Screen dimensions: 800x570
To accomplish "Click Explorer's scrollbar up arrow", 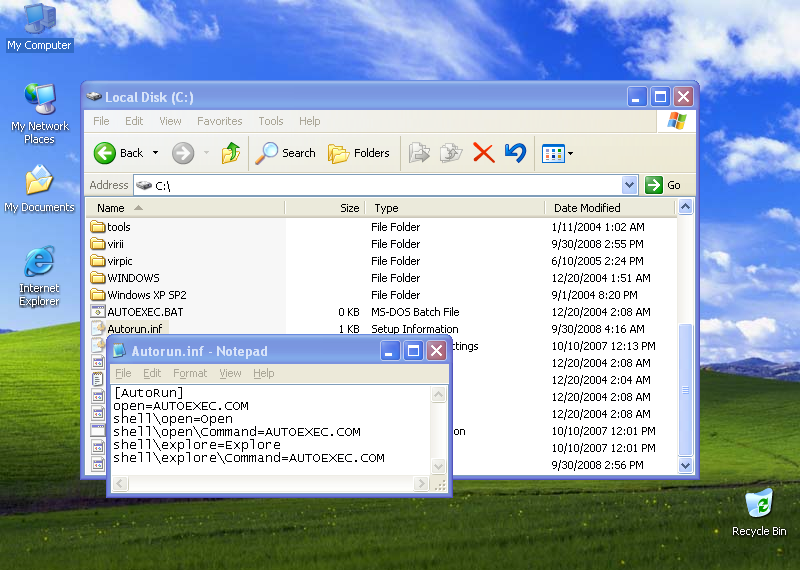I will pos(685,207).
